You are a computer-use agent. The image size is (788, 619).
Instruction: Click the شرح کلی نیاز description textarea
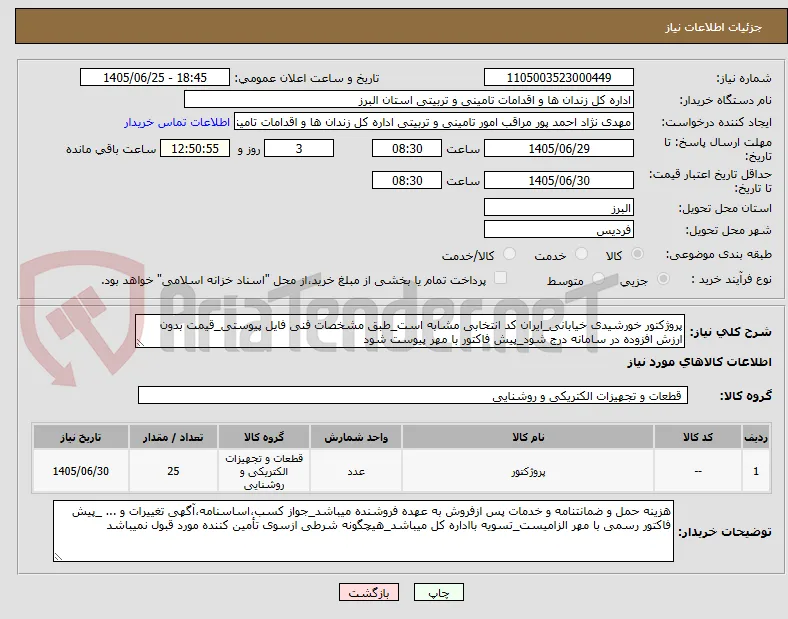pyautogui.click(x=410, y=332)
